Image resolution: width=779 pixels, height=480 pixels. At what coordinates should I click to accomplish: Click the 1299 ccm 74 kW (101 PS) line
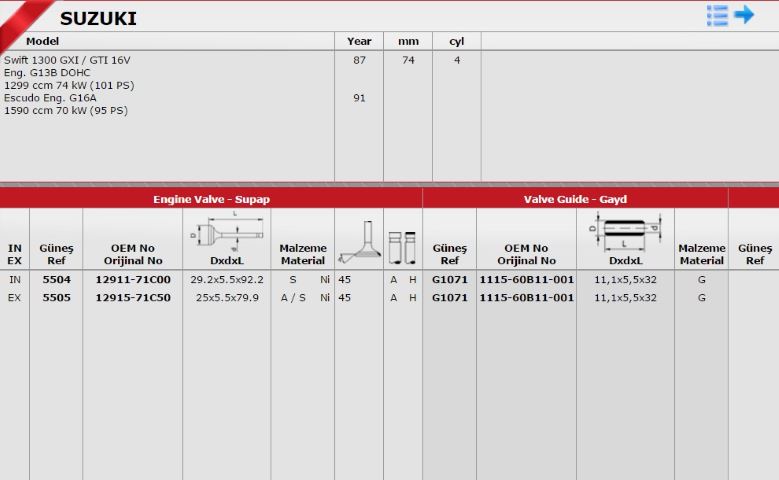coord(69,85)
